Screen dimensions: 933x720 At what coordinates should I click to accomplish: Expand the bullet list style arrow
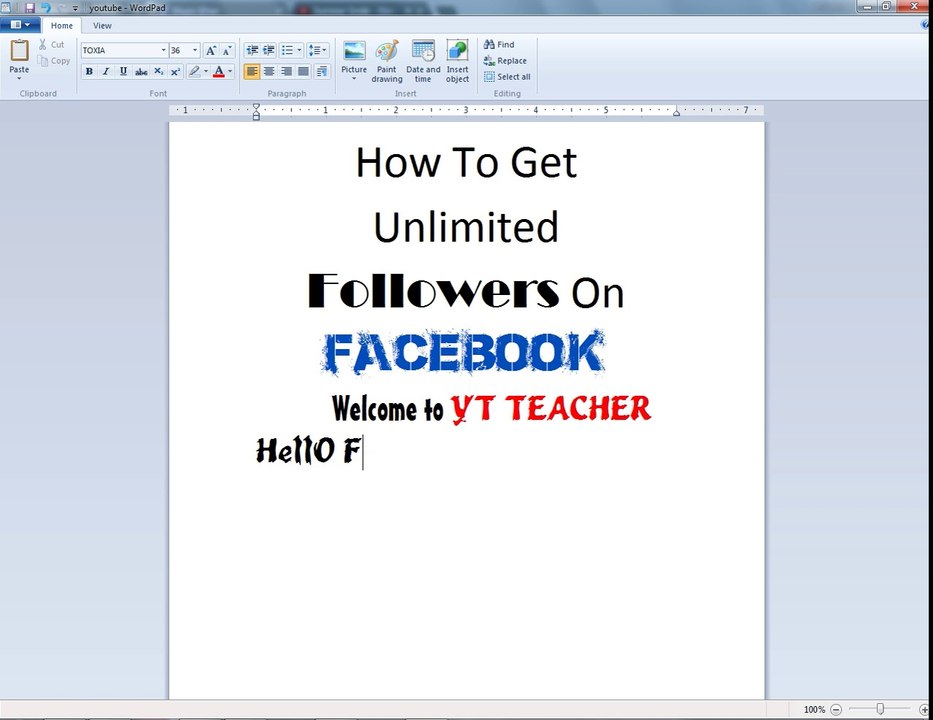[299, 51]
